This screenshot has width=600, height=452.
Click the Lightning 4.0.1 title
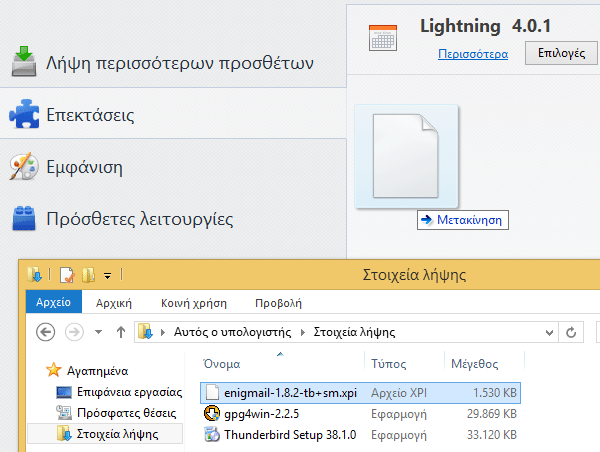pyautogui.click(x=485, y=26)
